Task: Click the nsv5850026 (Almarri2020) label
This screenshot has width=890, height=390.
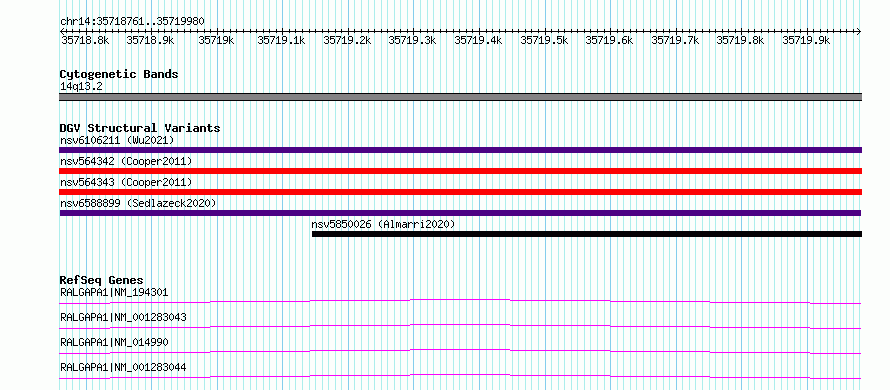Action: click(383, 224)
